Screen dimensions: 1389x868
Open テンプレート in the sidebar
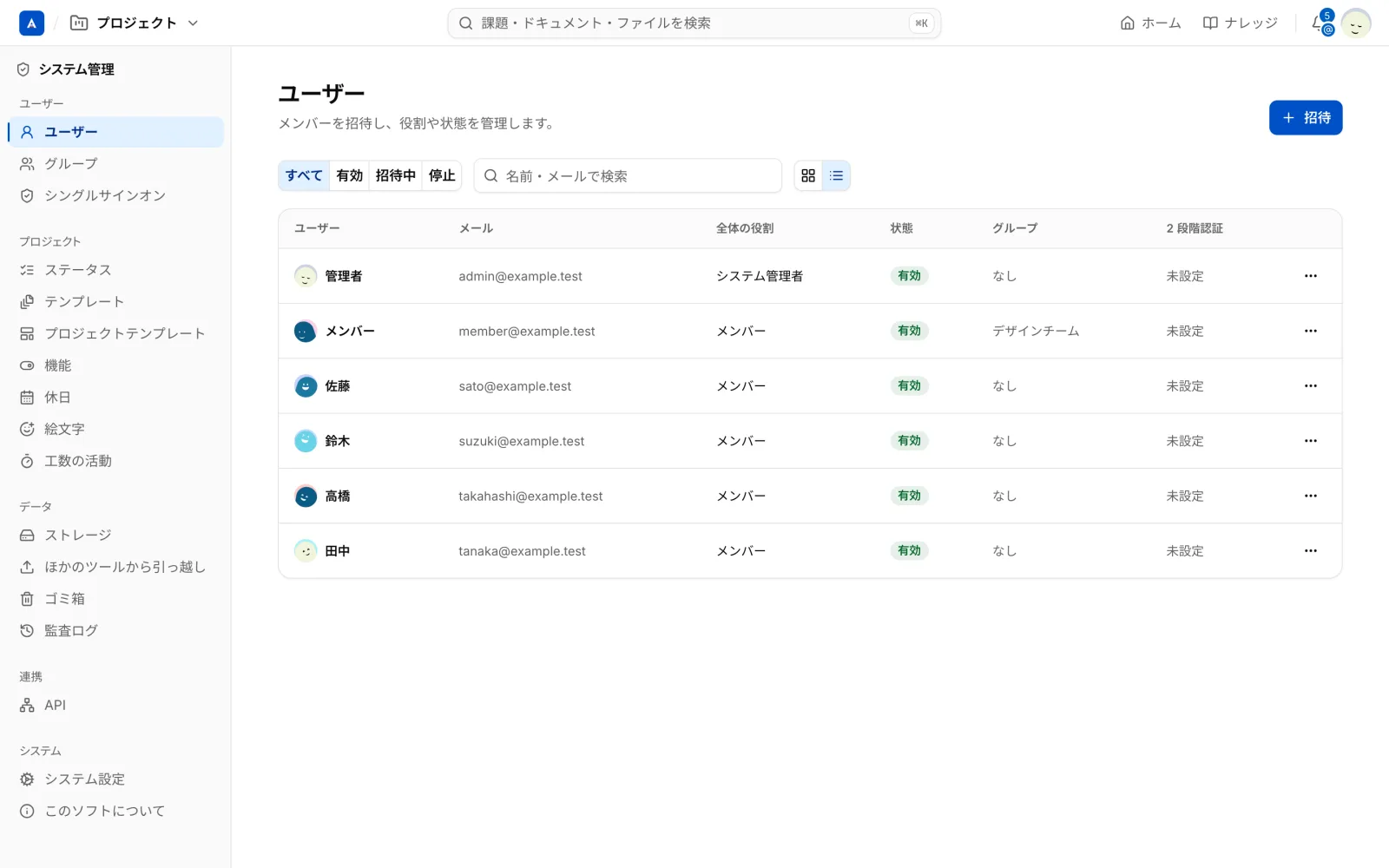pos(115,302)
